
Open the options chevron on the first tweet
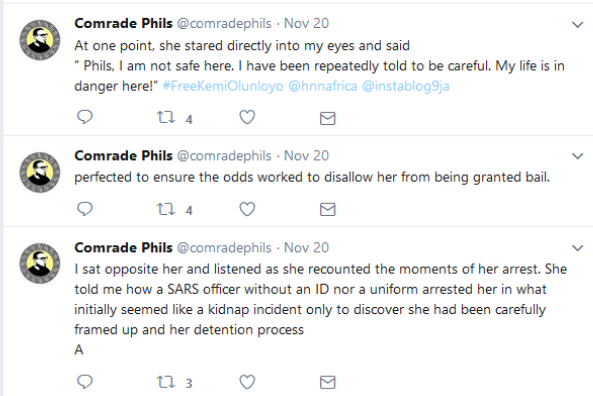point(577,25)
